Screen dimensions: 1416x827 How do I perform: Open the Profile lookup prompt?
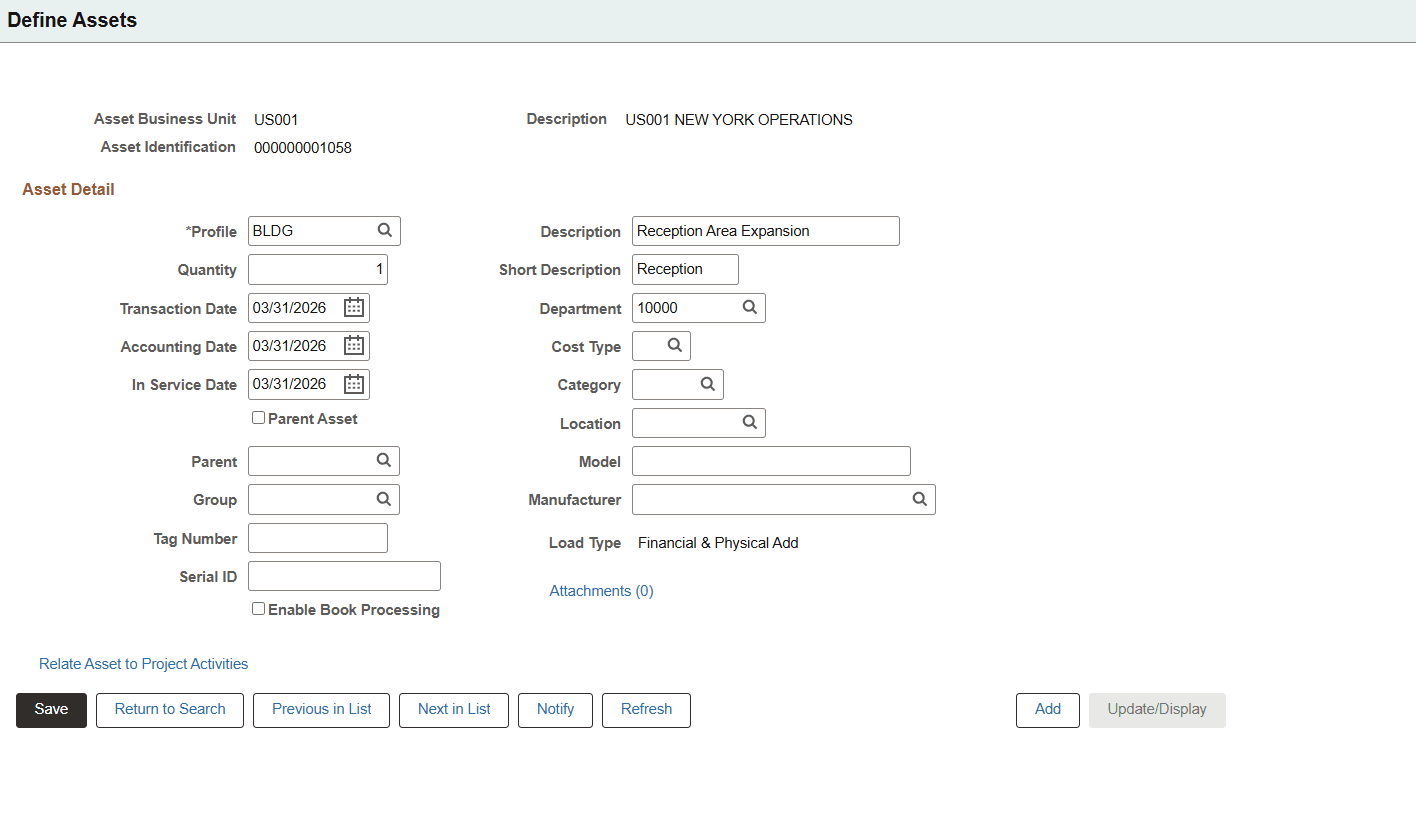tap(385, 230)
